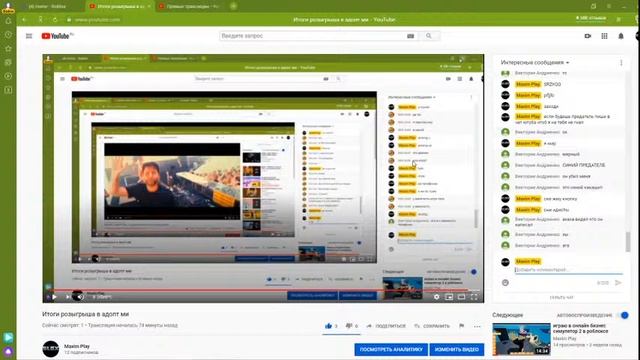Open settings gear in the outer player
Image resolution: width=640 pixels, height=360 pixels.
point(436,297)
